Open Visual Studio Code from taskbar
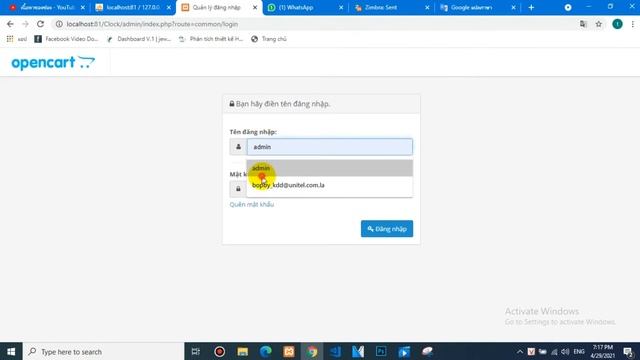The width and height of the screenshot is (640, 360). pyautogui.click(x=335, y=351)
